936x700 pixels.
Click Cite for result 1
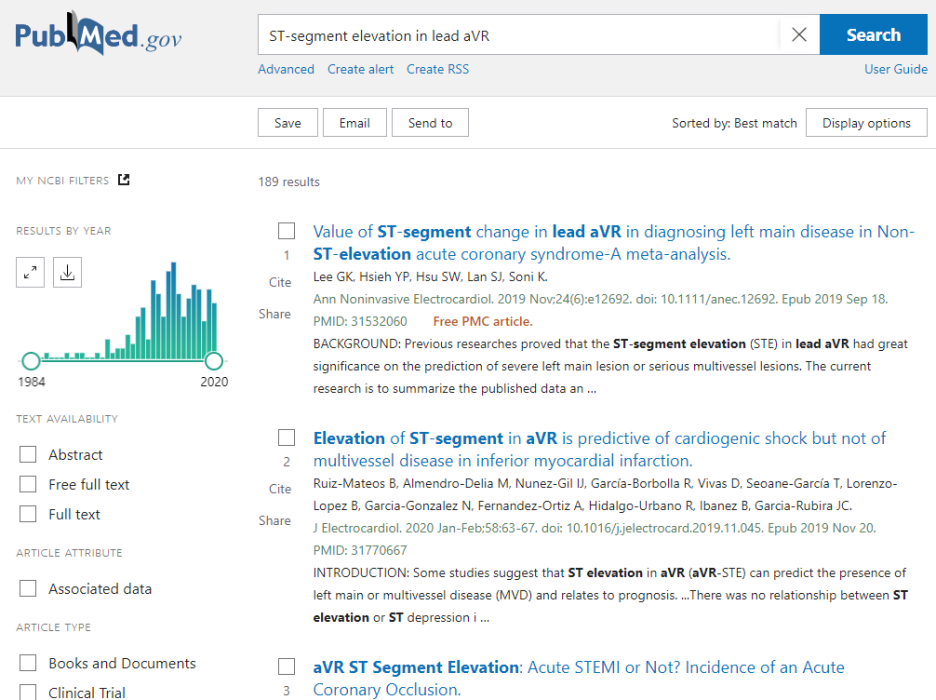coord(280,282)
